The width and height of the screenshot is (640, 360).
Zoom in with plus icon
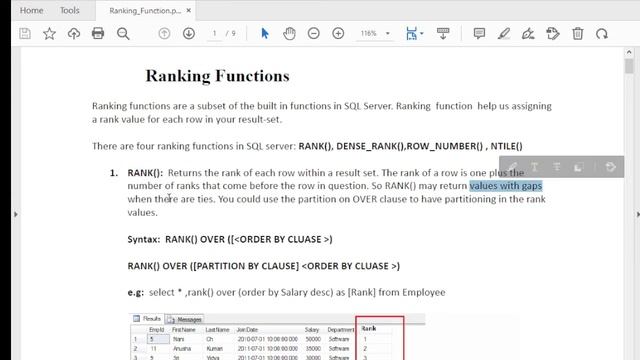pos(338,33)
